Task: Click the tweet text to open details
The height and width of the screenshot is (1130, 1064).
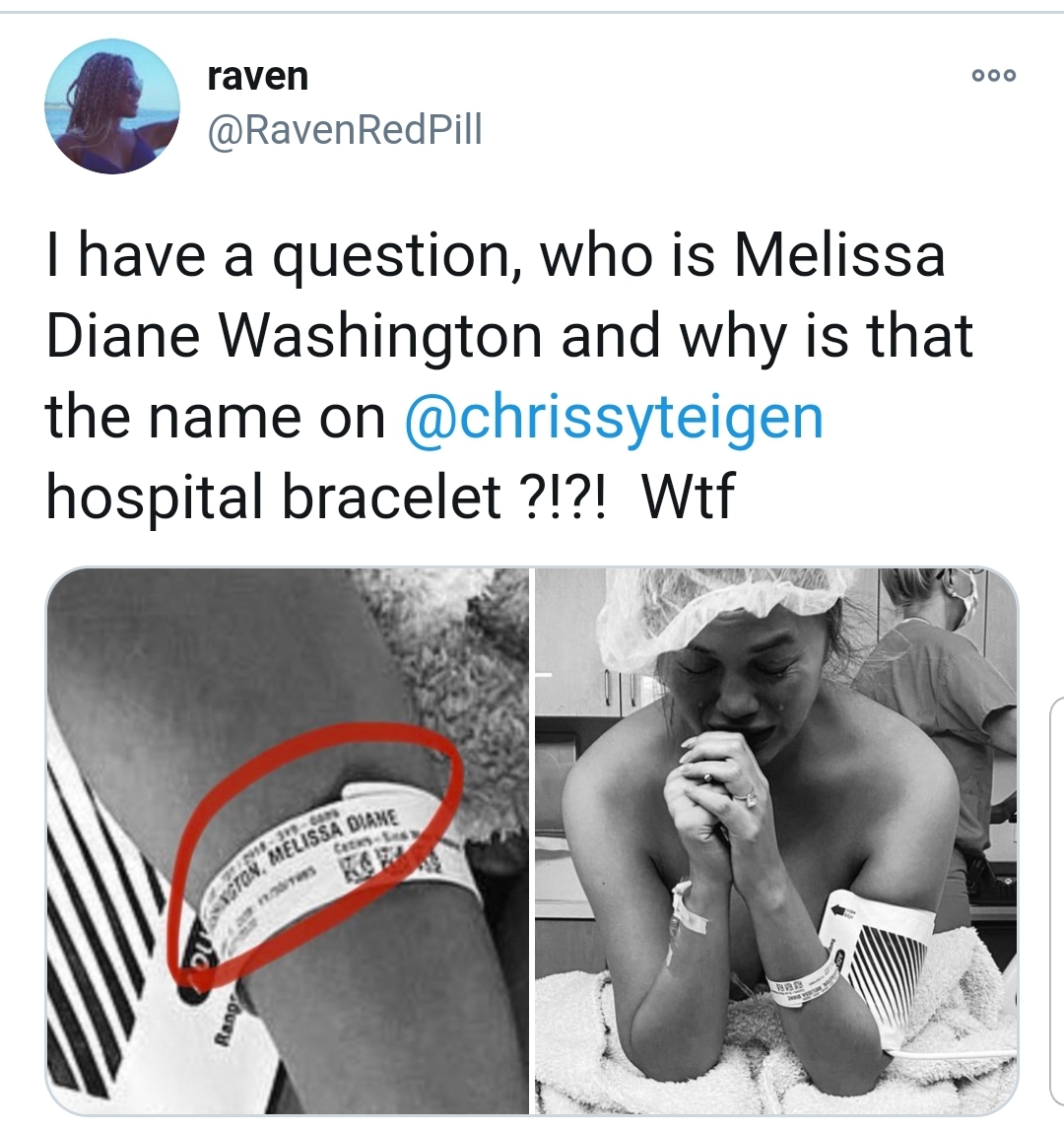Action: 509,375
